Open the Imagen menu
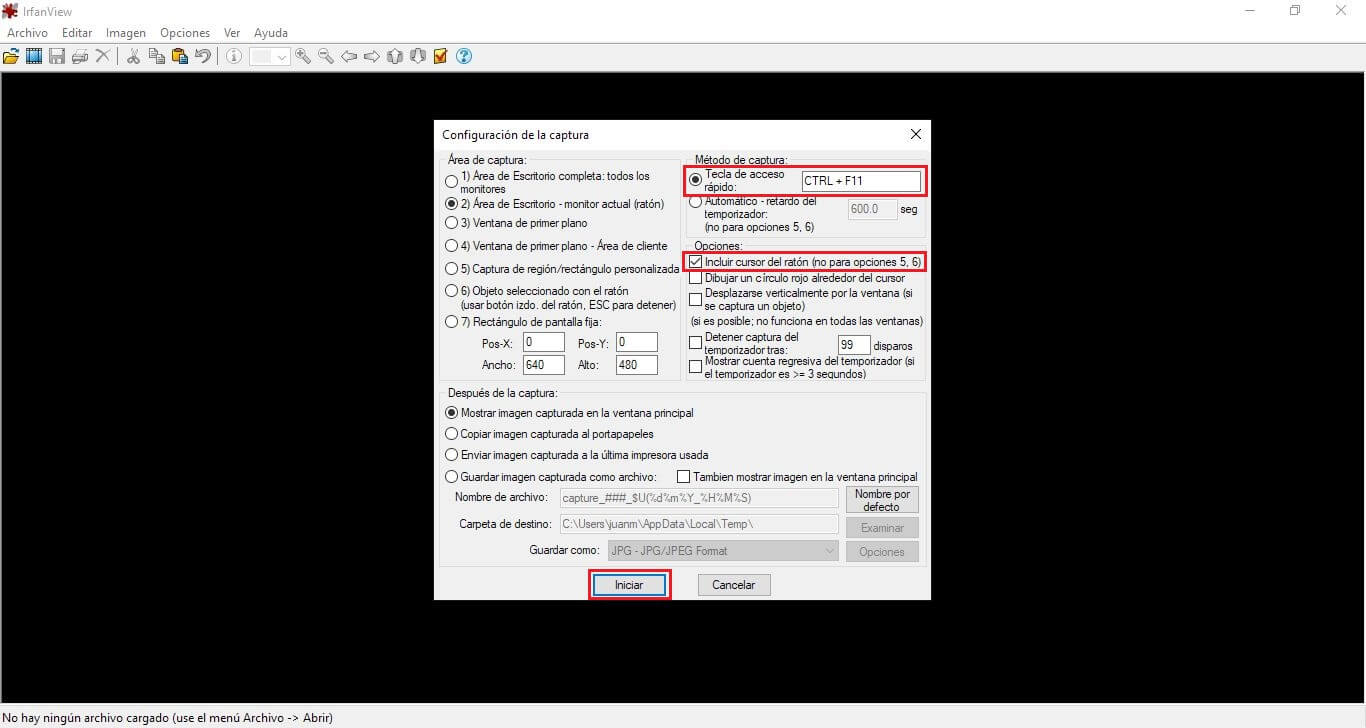 126,33
